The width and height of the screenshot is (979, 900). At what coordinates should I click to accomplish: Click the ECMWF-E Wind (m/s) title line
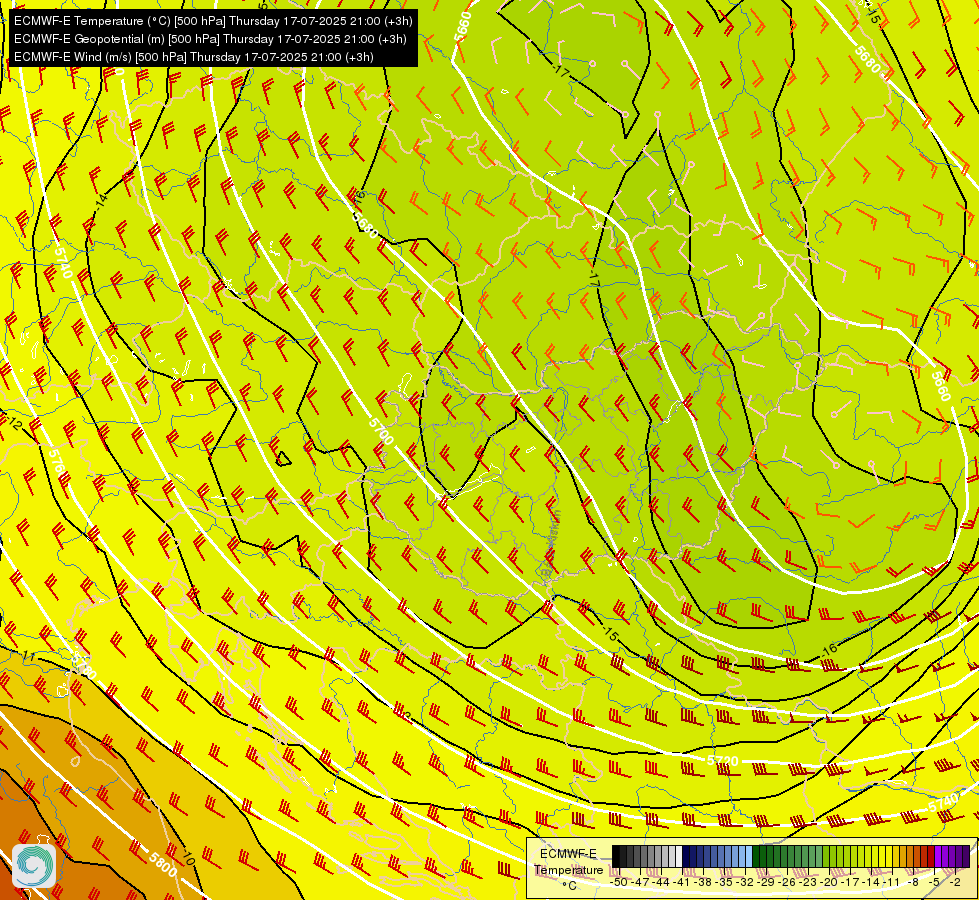194,57
